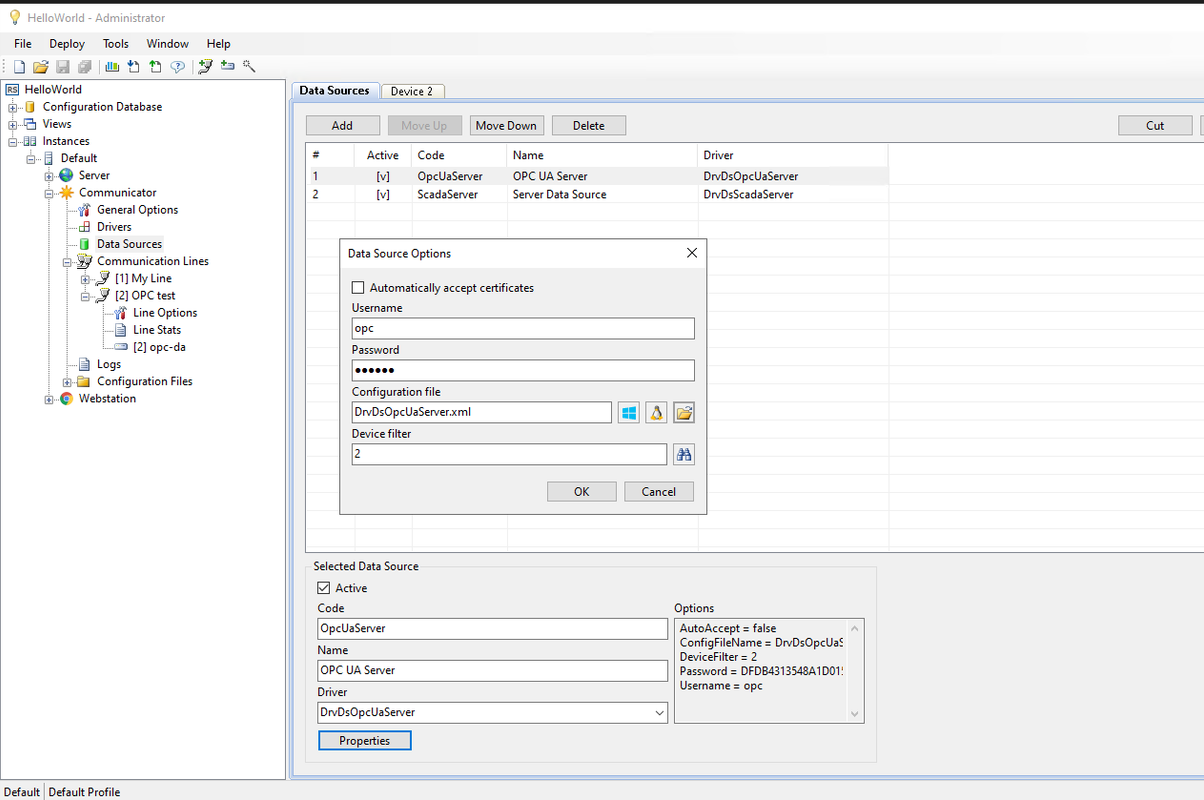The width and height of the screenshot is (1204, 800).
Task: Click the Add Line cable toolbar icon
Action: [x=205, y=67]
